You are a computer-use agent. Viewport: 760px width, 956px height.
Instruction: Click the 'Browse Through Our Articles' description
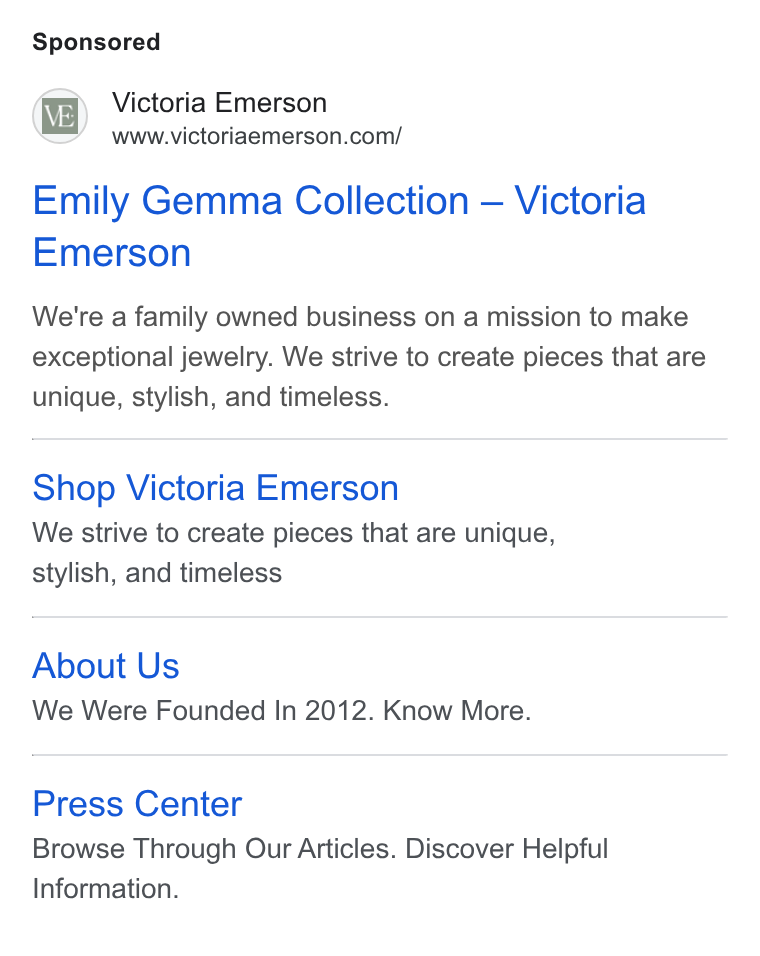tap(215, 849)
